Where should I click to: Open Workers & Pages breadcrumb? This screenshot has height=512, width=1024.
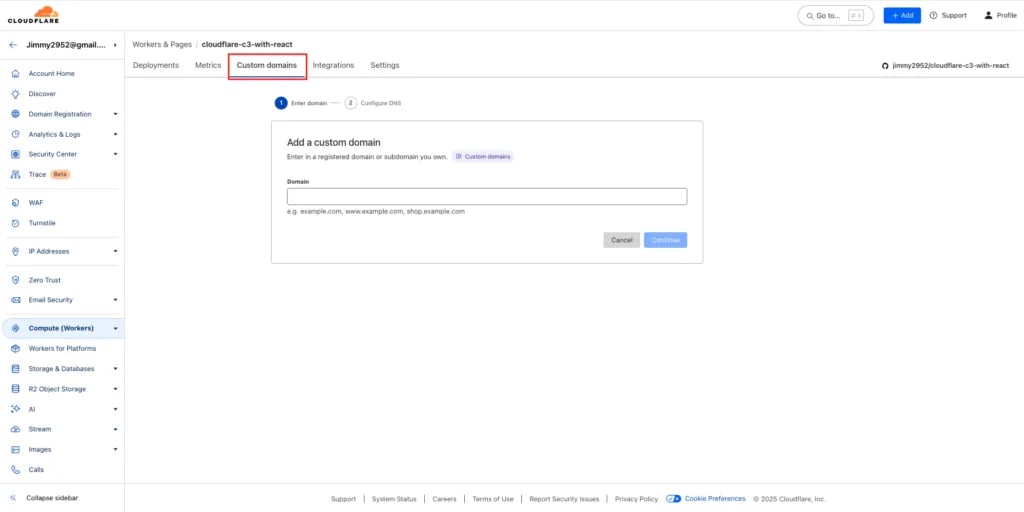162,44
